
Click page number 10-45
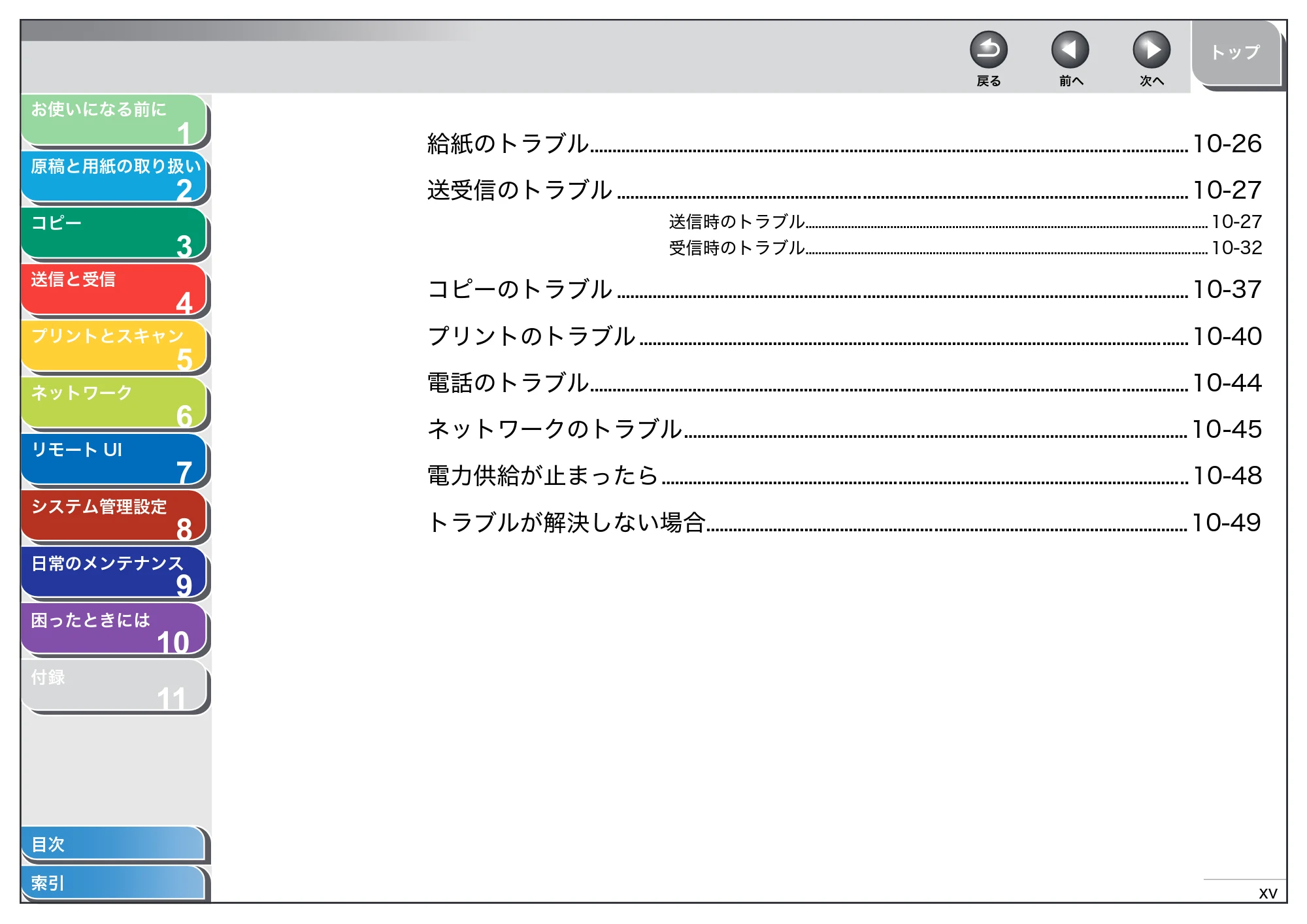coord(1227,429)
